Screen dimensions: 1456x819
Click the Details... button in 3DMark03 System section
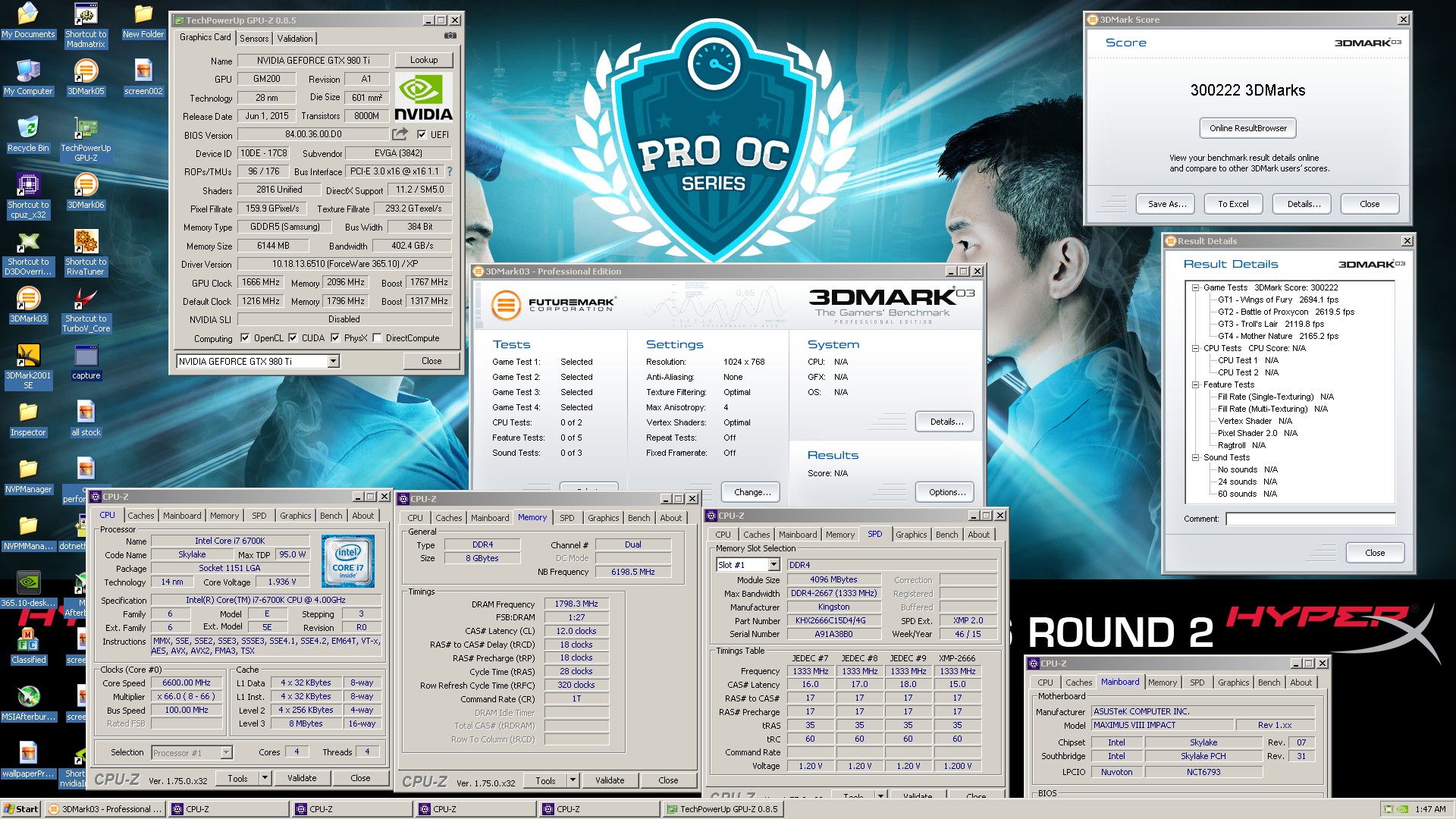[x=947, y=422]
